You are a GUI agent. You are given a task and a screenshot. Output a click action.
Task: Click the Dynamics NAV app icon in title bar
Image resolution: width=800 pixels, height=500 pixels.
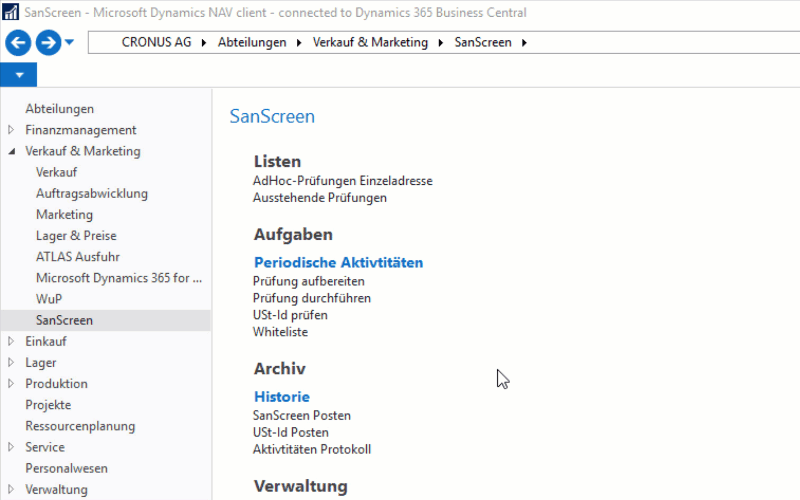click(x=11, y=12)
